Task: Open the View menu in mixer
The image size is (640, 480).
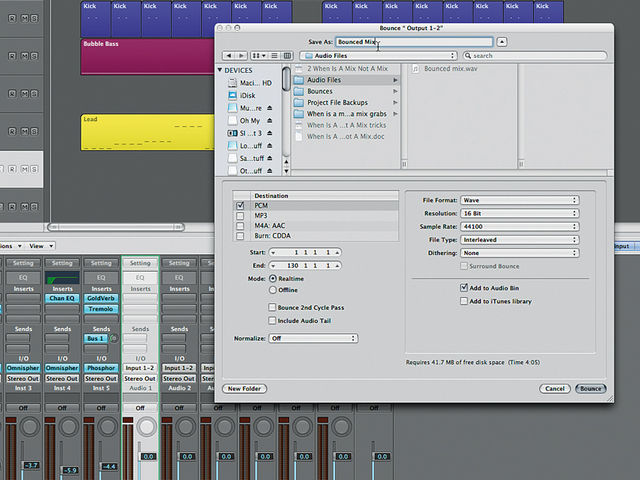Action: point(41,246)
